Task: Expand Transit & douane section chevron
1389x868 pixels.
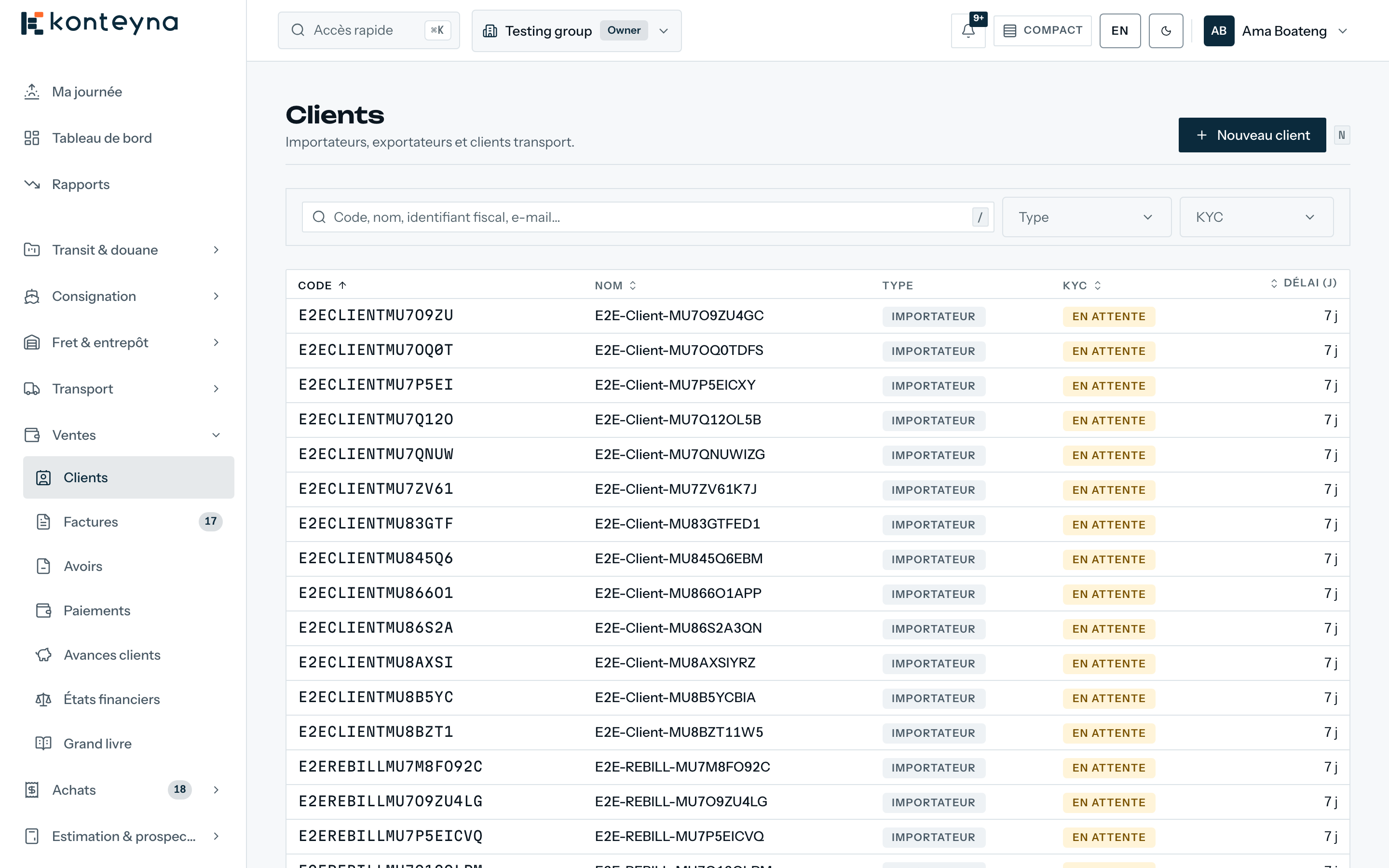Action: (x=216, y=250)
